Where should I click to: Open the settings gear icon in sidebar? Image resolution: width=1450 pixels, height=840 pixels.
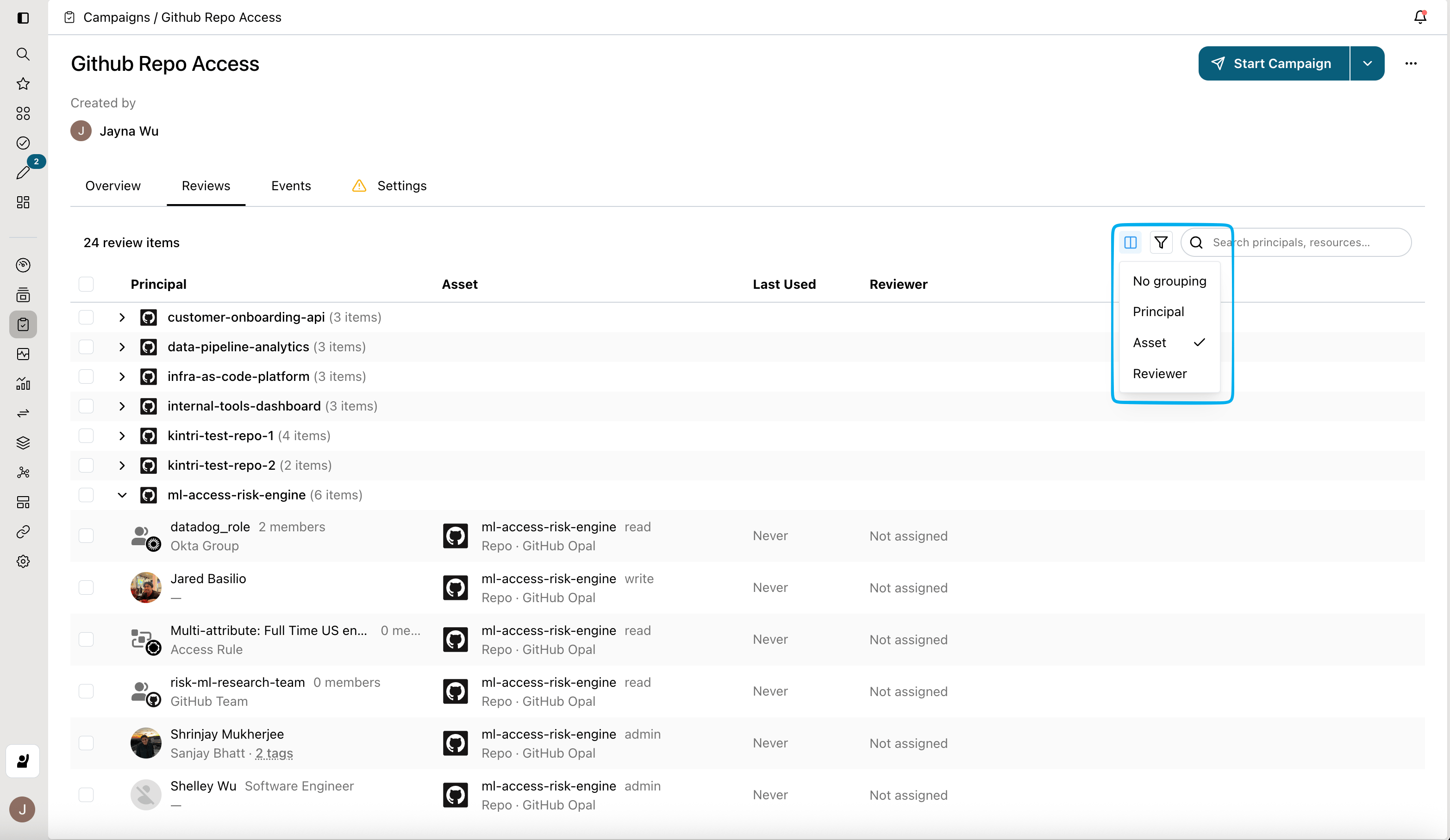(x=23, y=561)
